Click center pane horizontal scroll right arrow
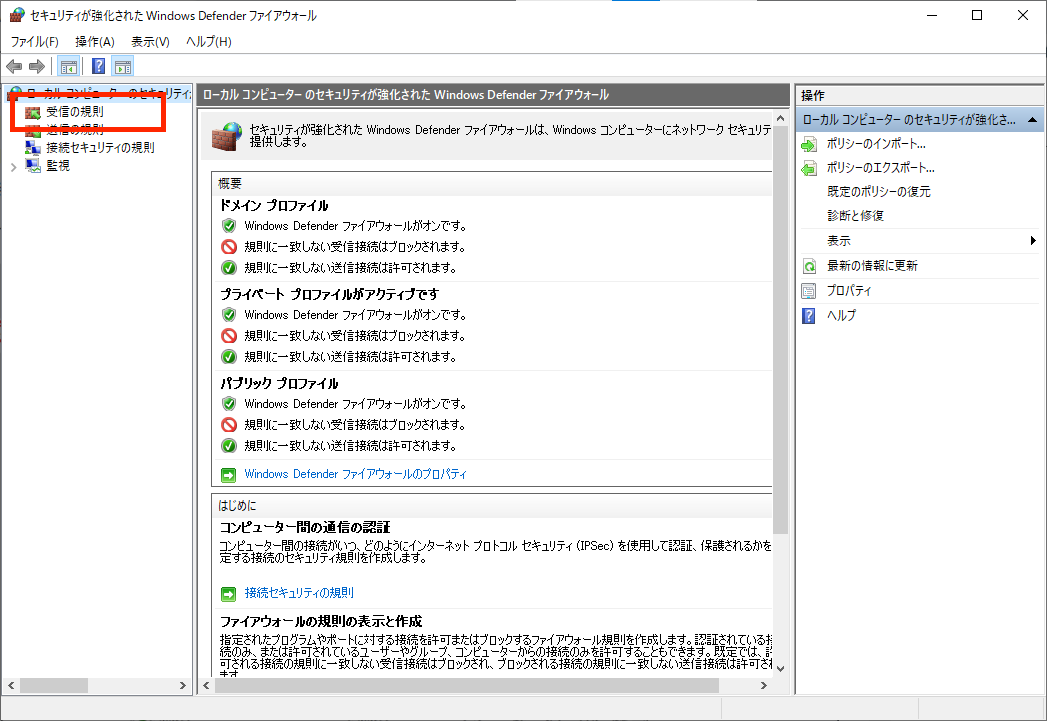 765,686
